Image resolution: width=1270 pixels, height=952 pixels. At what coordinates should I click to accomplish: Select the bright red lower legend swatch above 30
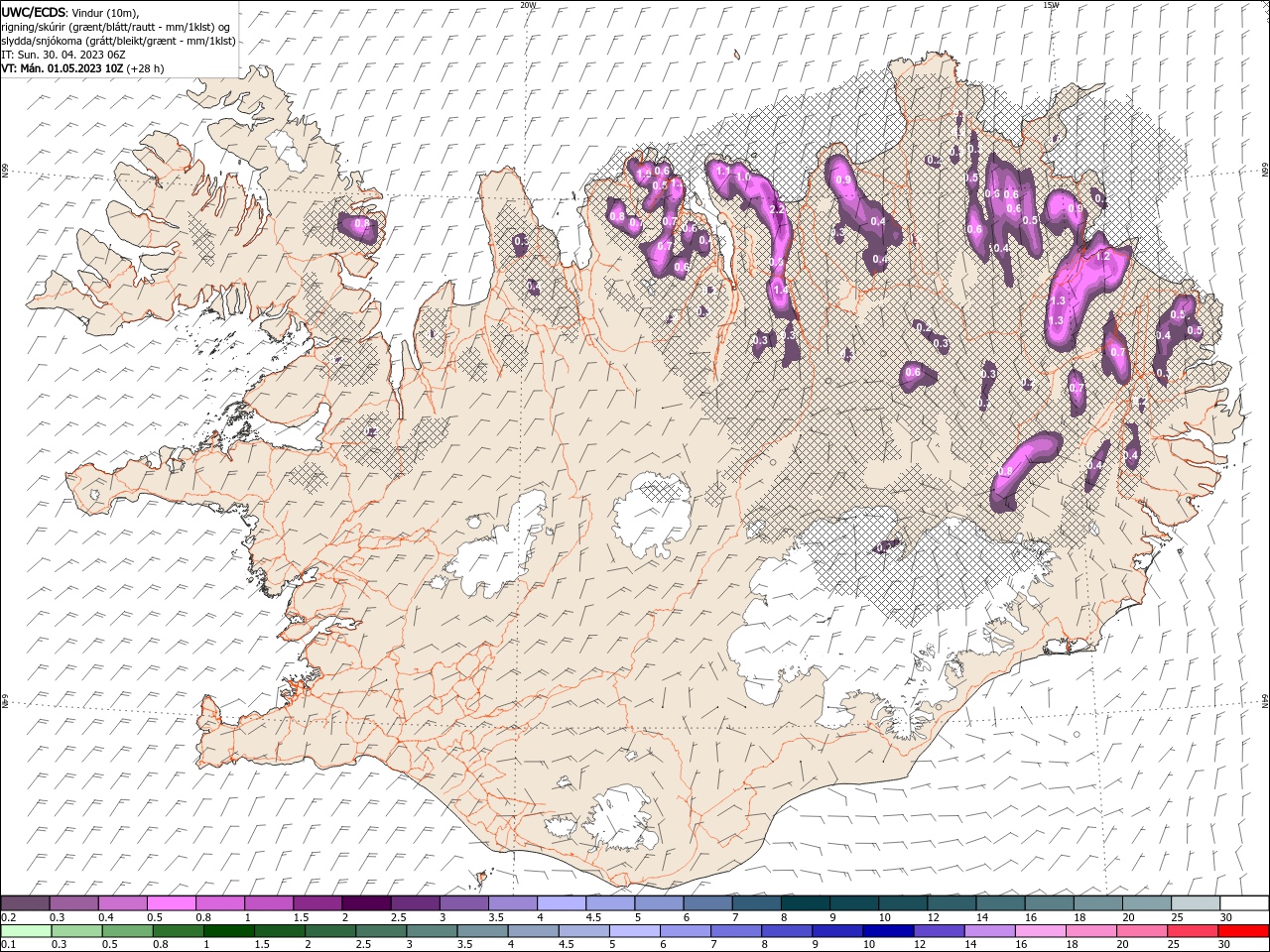(1242, 931)
